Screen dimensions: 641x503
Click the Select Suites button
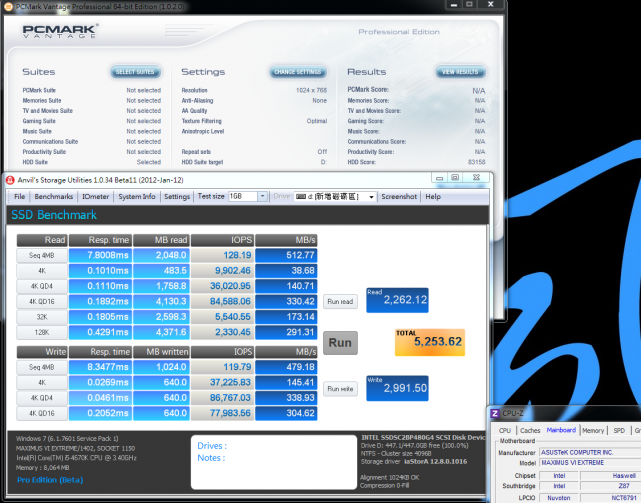135,72
